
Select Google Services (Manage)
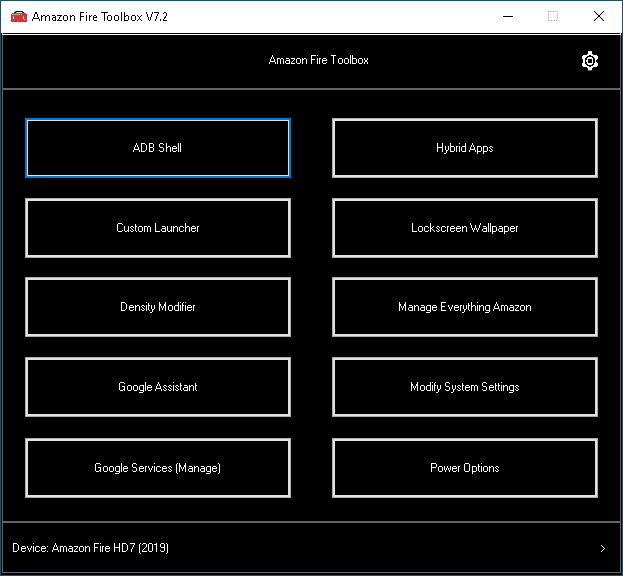click(x=158, y=468)
